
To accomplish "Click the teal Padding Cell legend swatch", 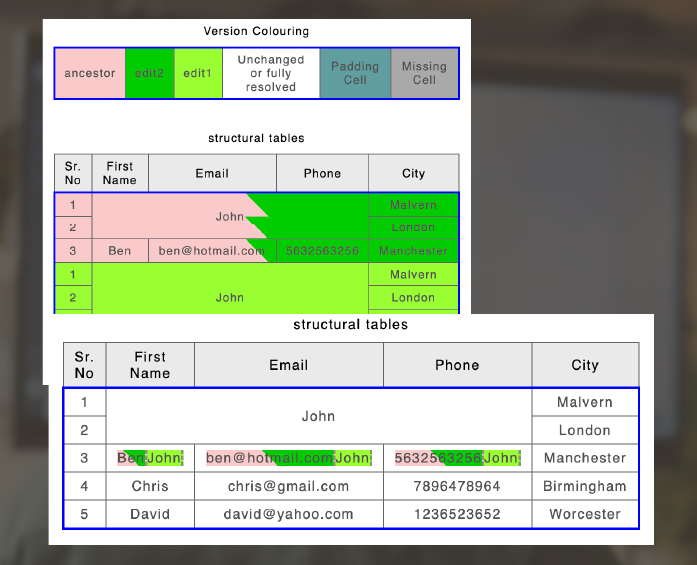I will (x=355, y=73).
